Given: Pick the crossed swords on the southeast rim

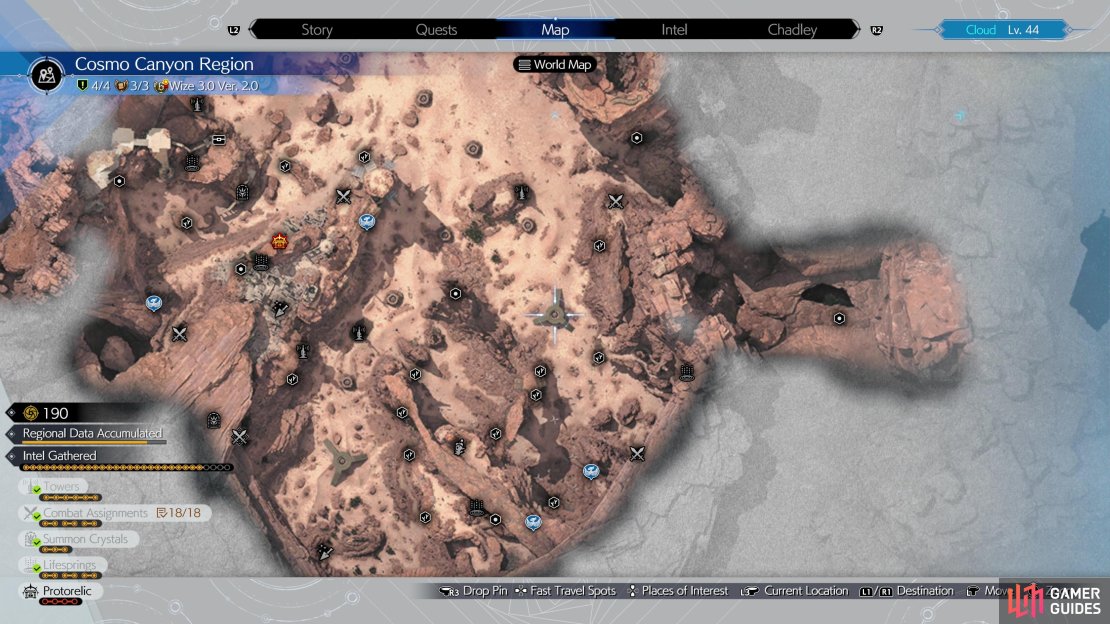Looking at the screenshot, I should click(x=637, y=453).
